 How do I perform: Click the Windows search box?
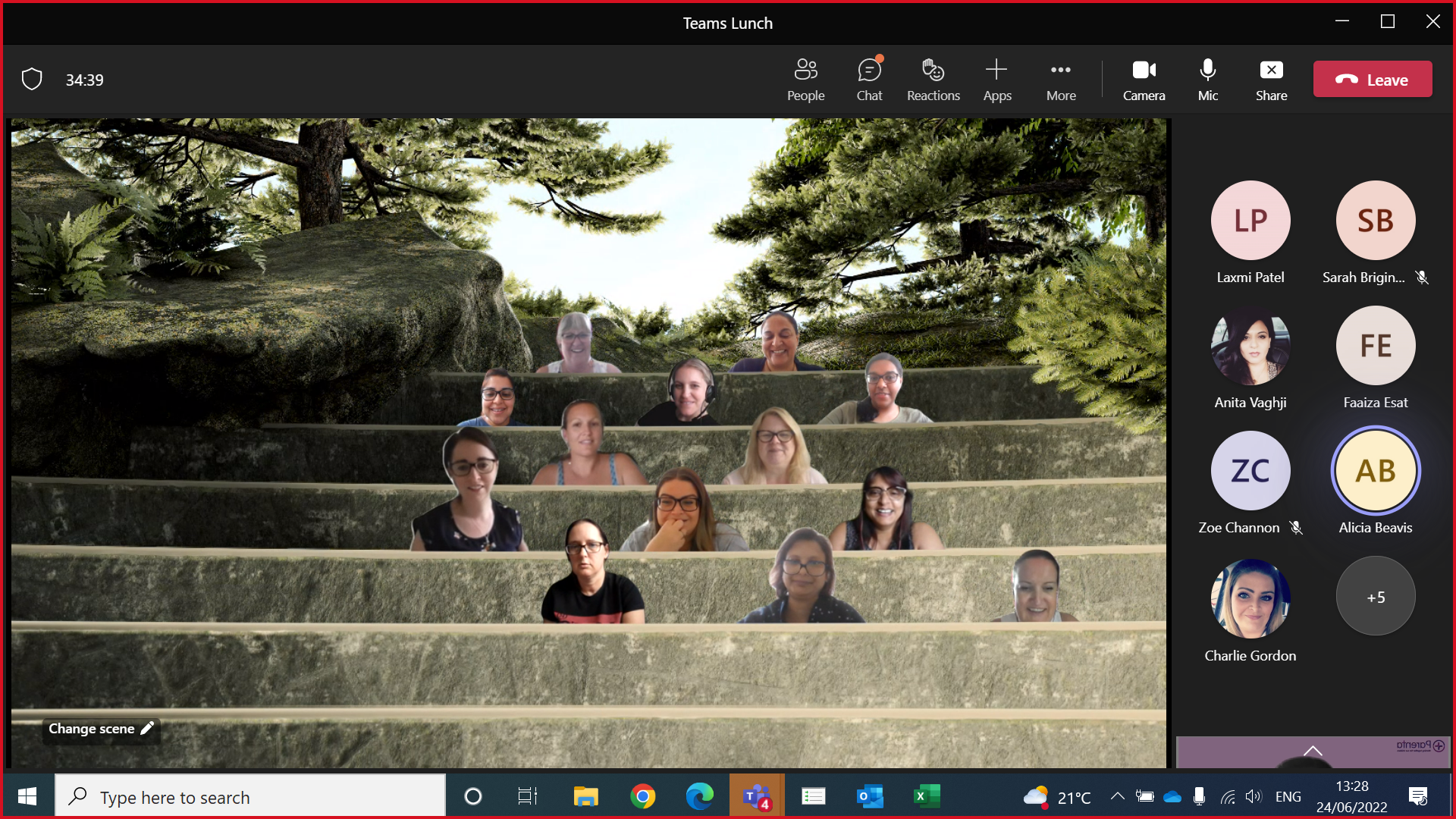250,797
